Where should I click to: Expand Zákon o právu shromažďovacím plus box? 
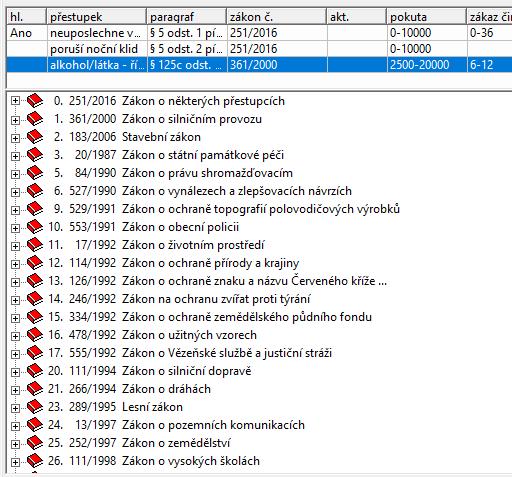15,174
